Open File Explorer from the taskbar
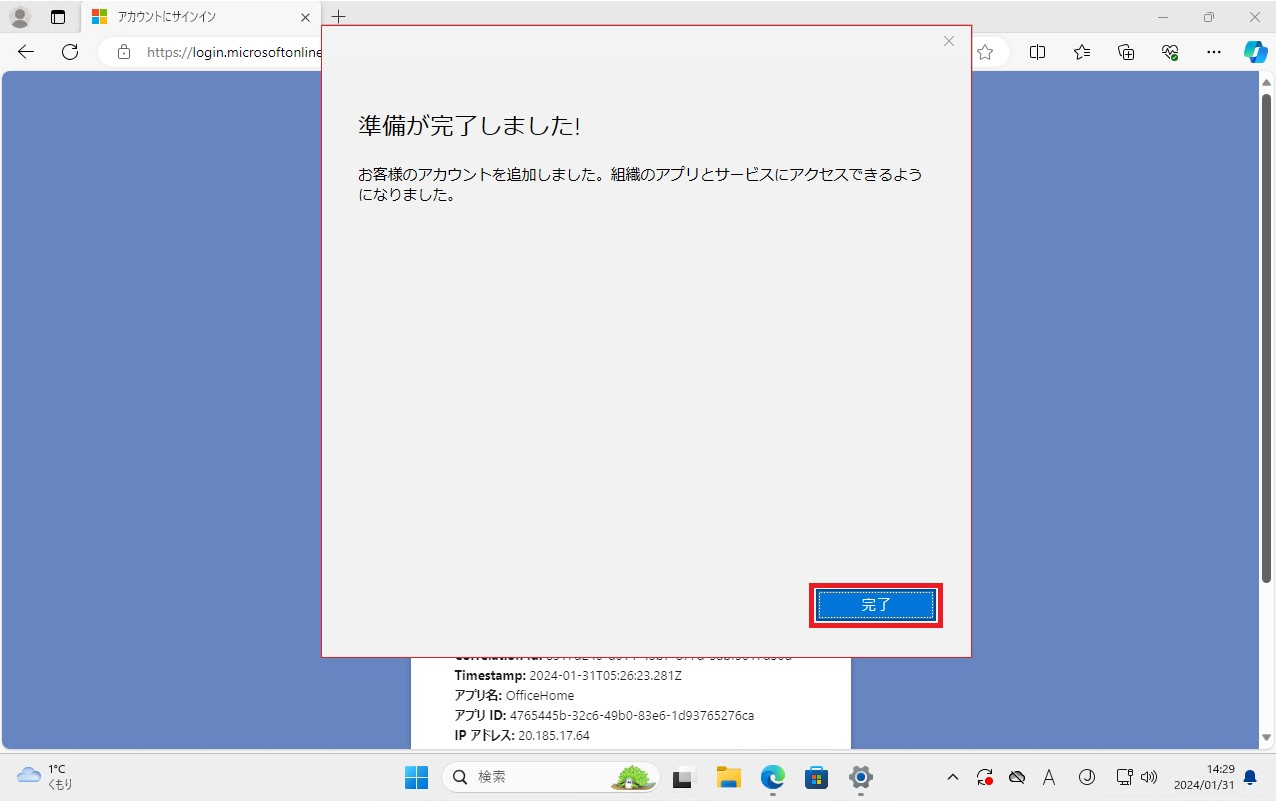Image resolution: width=1276 pixels, height=801 pixels. [x=727, y=777]
